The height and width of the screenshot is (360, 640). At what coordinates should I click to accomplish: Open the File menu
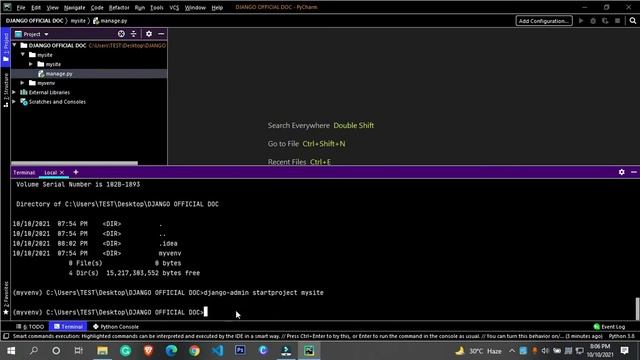click(21, 7)
